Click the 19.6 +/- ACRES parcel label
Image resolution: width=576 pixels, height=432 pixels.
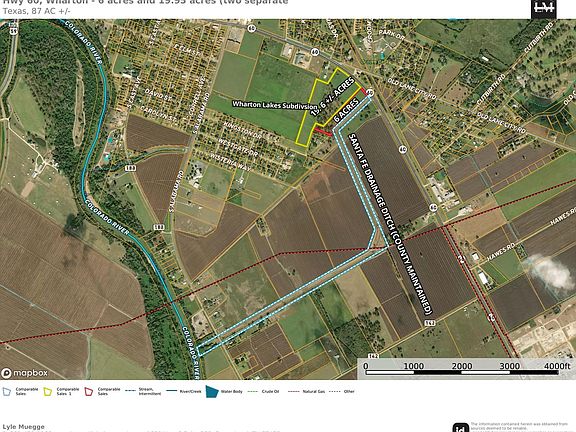(332, 97)
